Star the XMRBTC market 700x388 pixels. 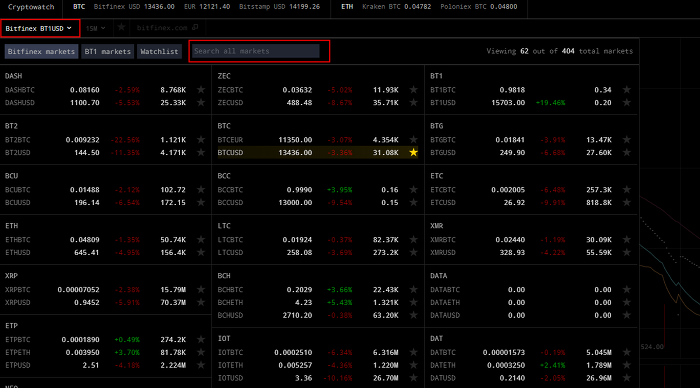(627, 240)
